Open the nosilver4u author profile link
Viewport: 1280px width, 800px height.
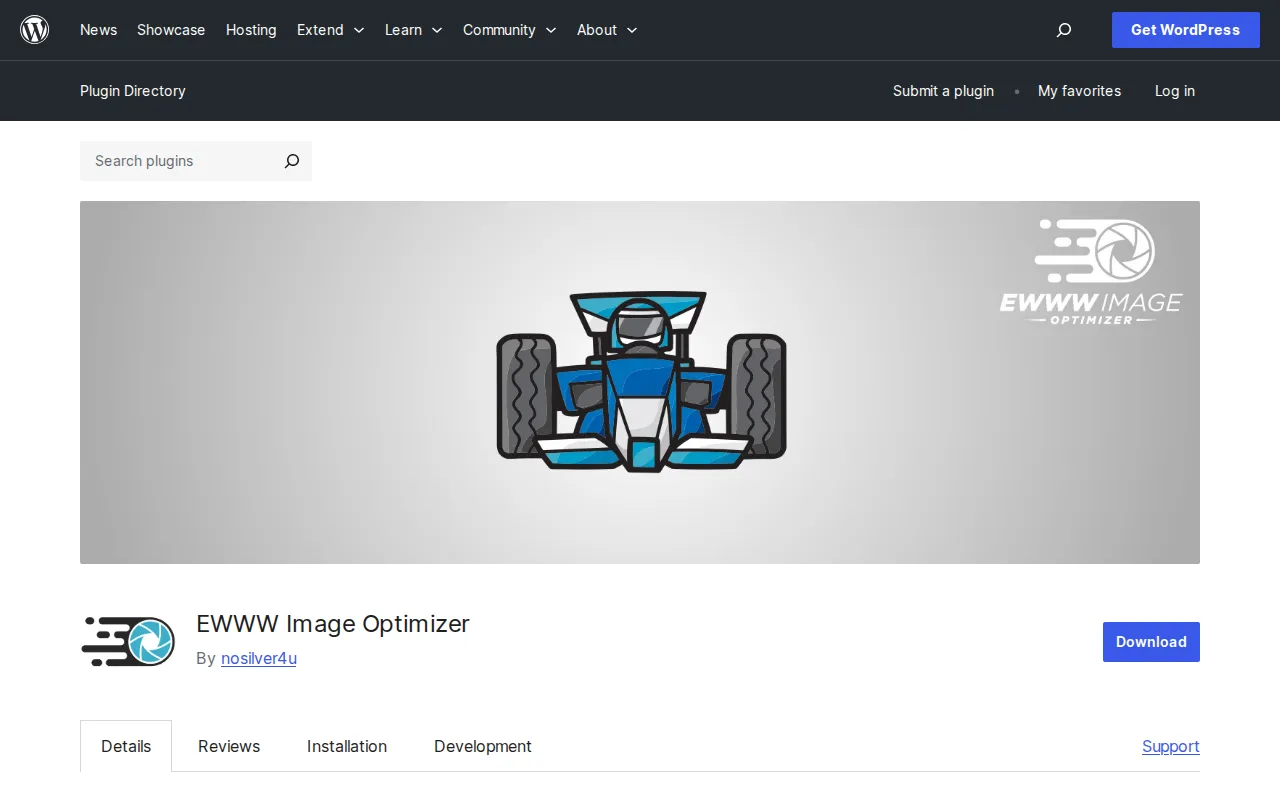point(258,658)
